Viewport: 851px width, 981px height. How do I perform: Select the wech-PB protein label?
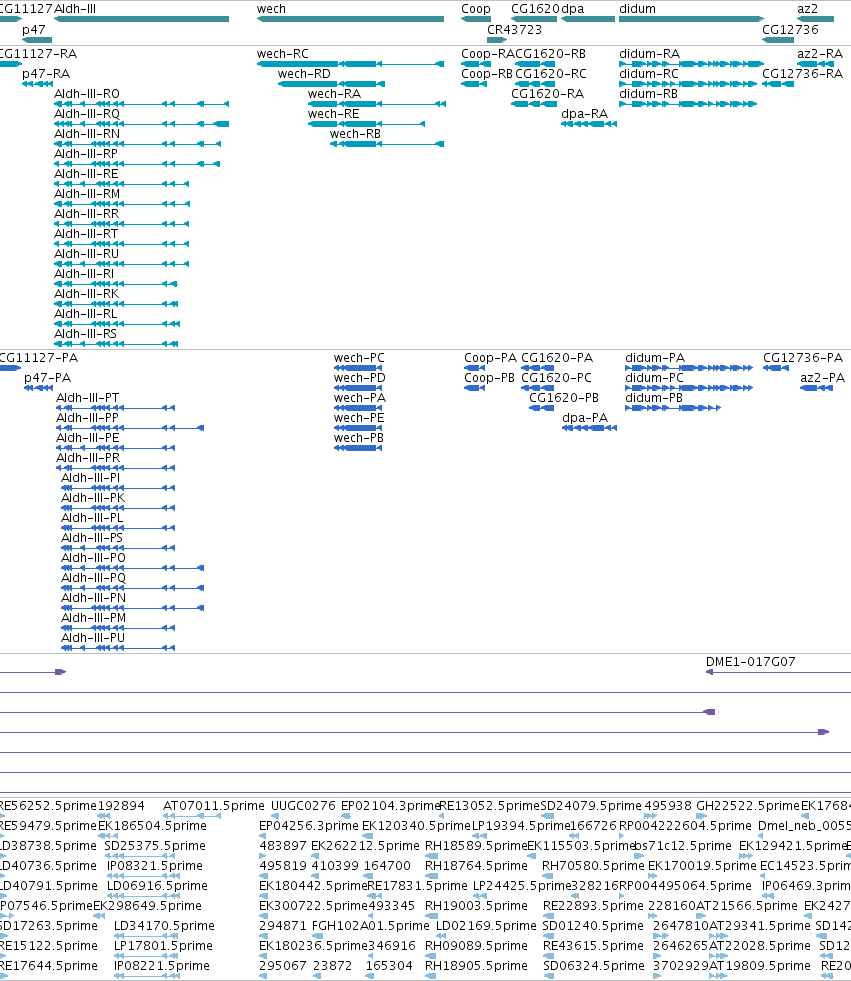pos(359,438)
